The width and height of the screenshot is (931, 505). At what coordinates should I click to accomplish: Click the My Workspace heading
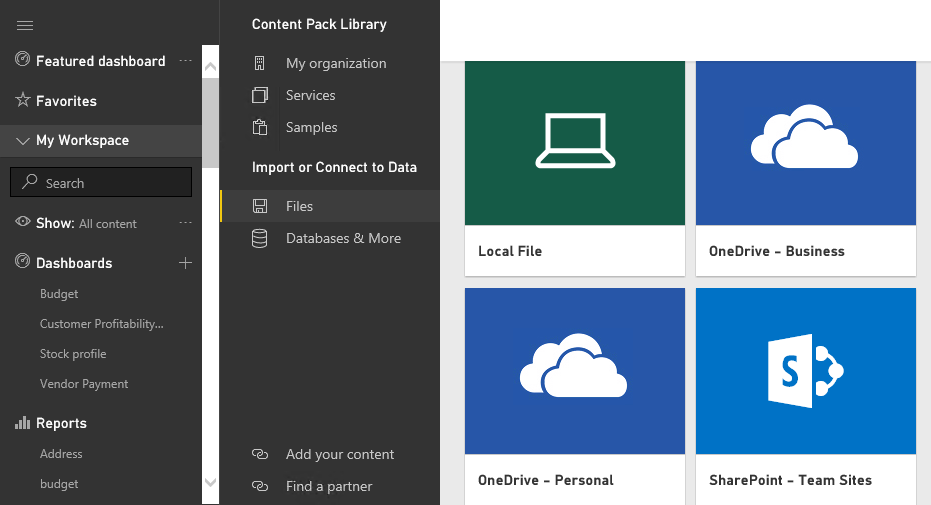82,141
